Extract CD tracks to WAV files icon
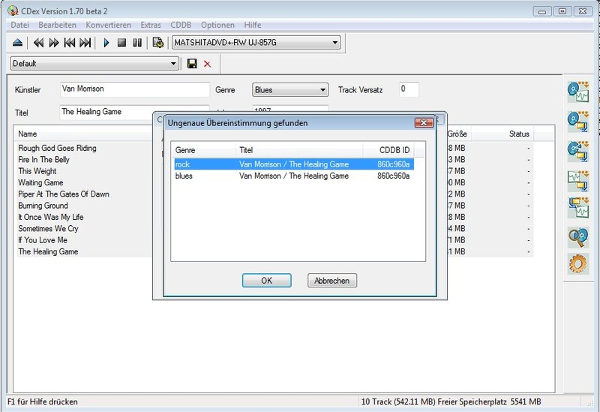This screenshot has width=600, height=412. (578, 92)
